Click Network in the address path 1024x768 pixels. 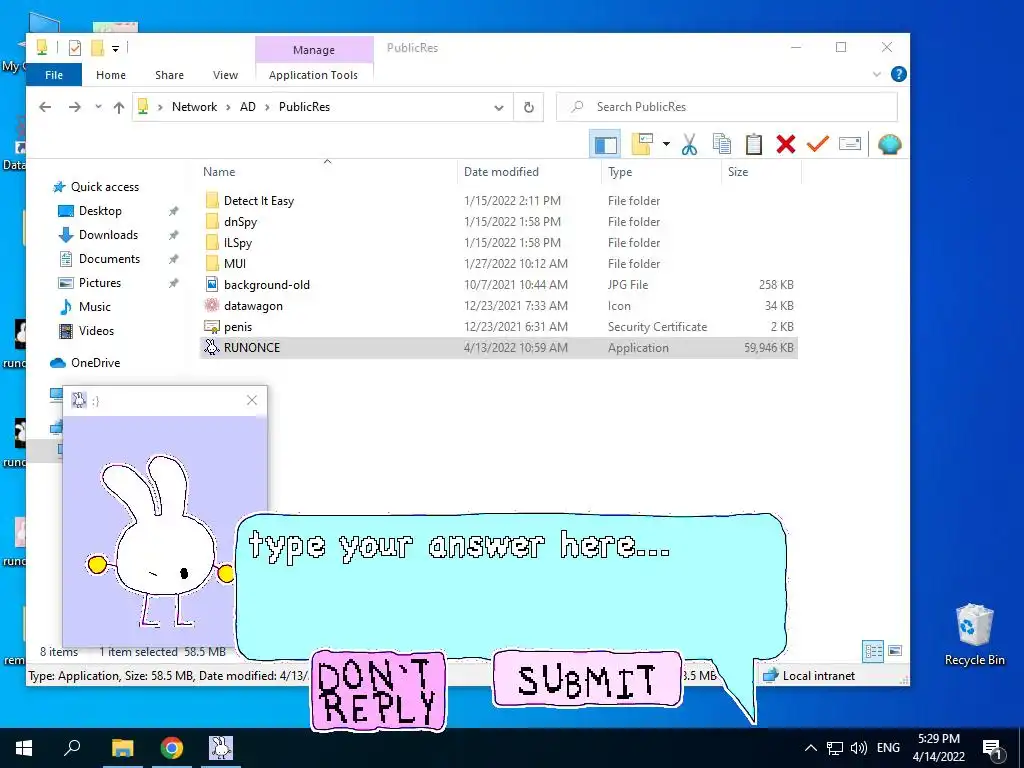(x=194, y=107)
